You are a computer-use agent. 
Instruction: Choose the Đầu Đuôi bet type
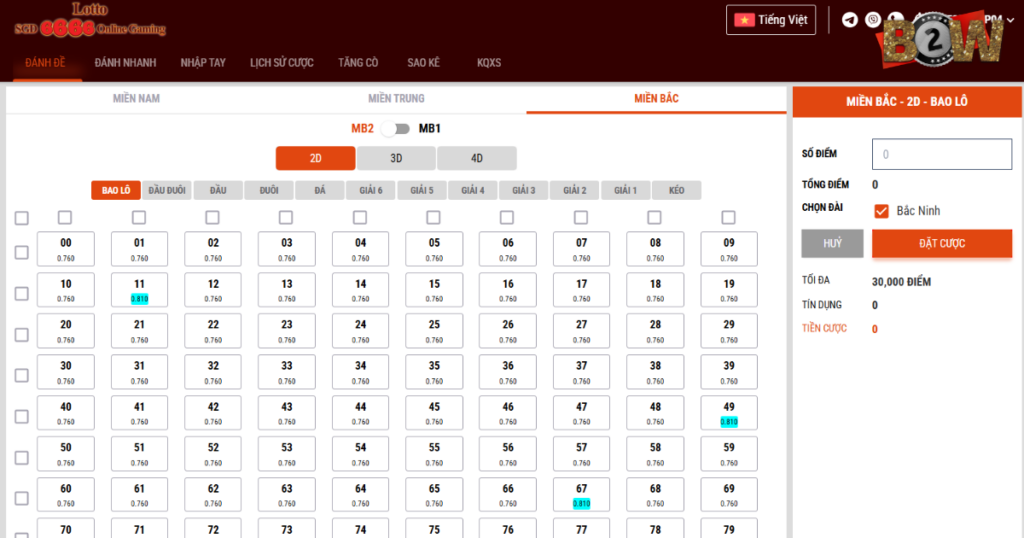[166, 190]
